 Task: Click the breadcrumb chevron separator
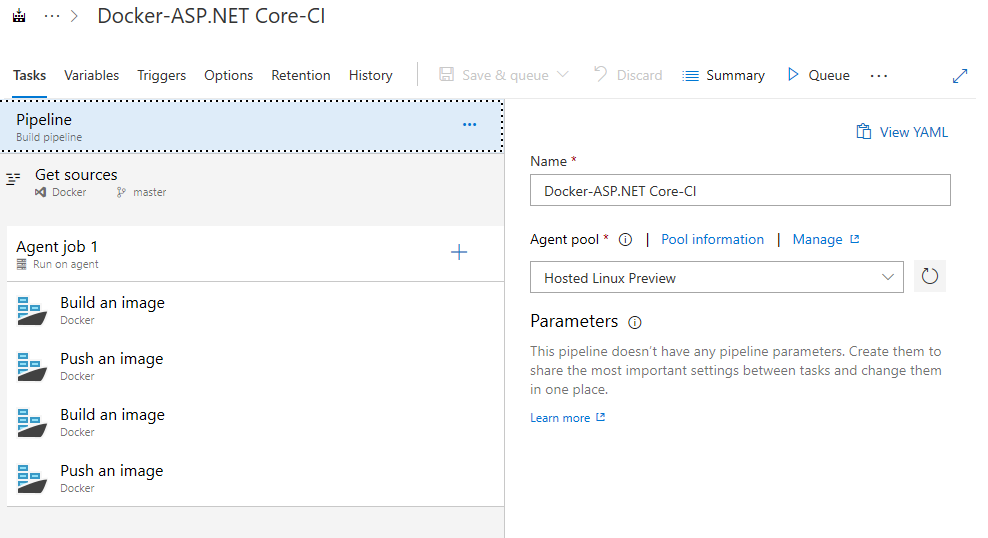click(x=74, y=16)
